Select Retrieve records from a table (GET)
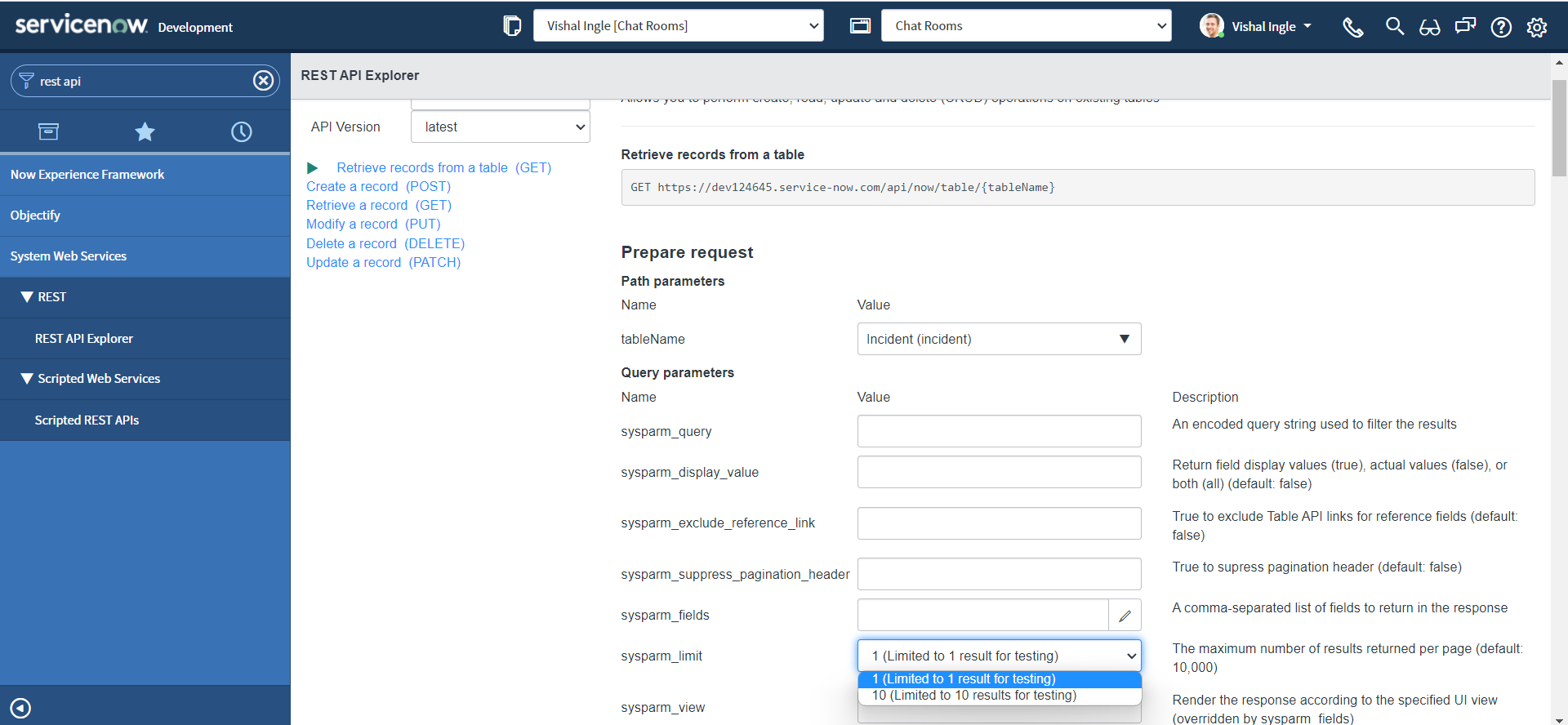This screenshot has width=1568, height=725. (443, 168)
